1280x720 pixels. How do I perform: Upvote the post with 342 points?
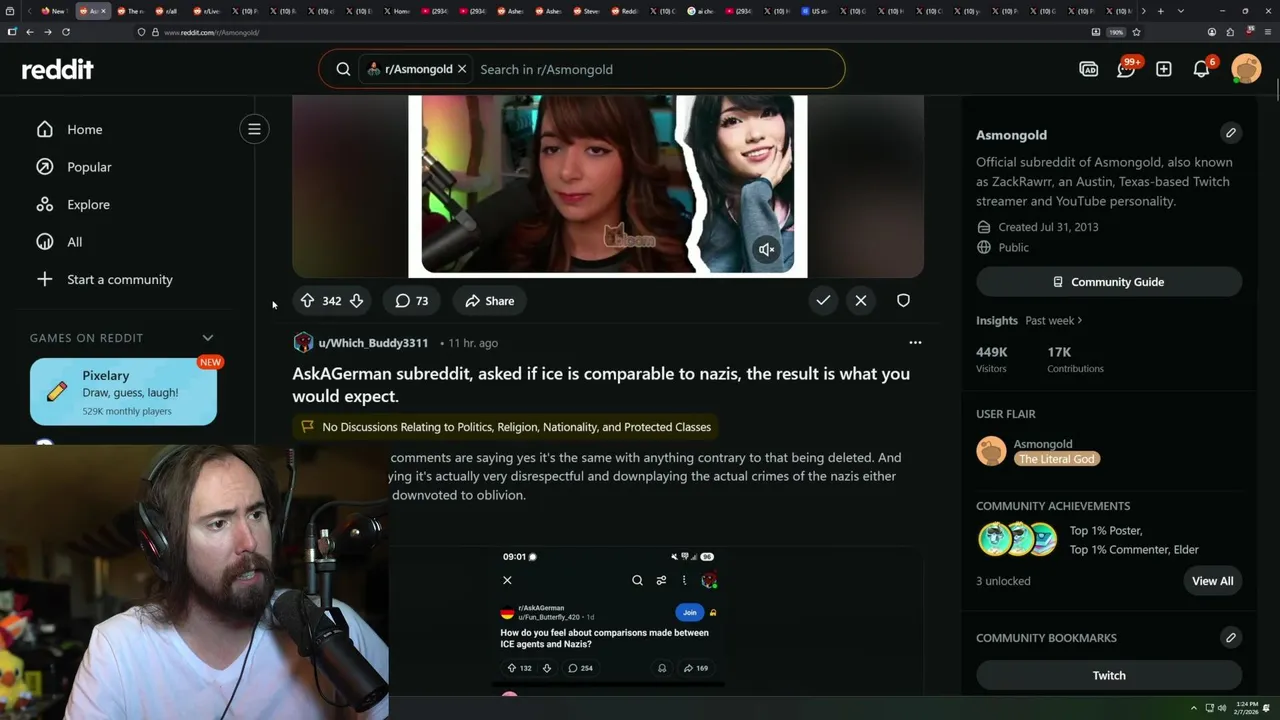[x=307, y=301]
